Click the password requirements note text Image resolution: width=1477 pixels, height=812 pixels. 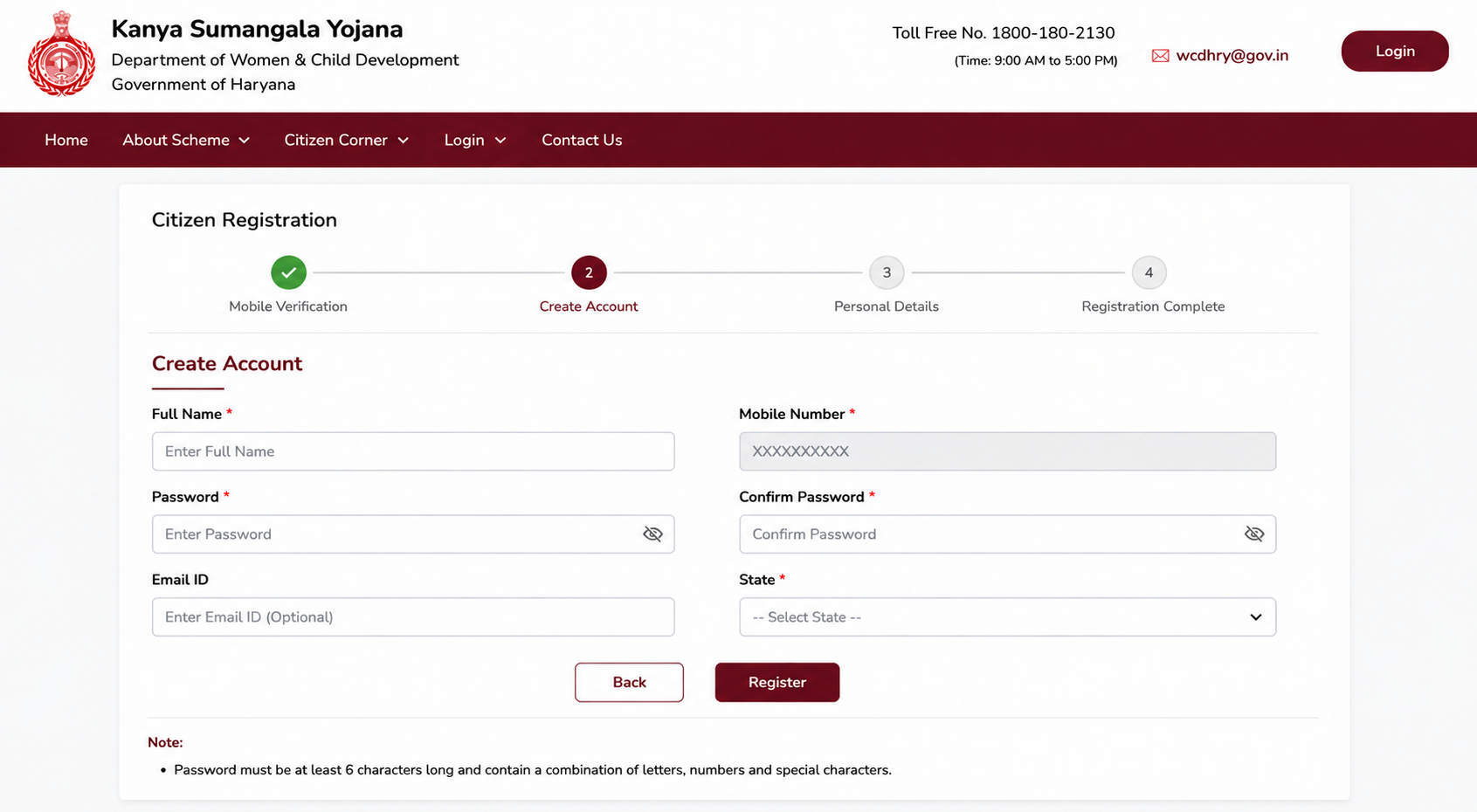click(533, 770)
